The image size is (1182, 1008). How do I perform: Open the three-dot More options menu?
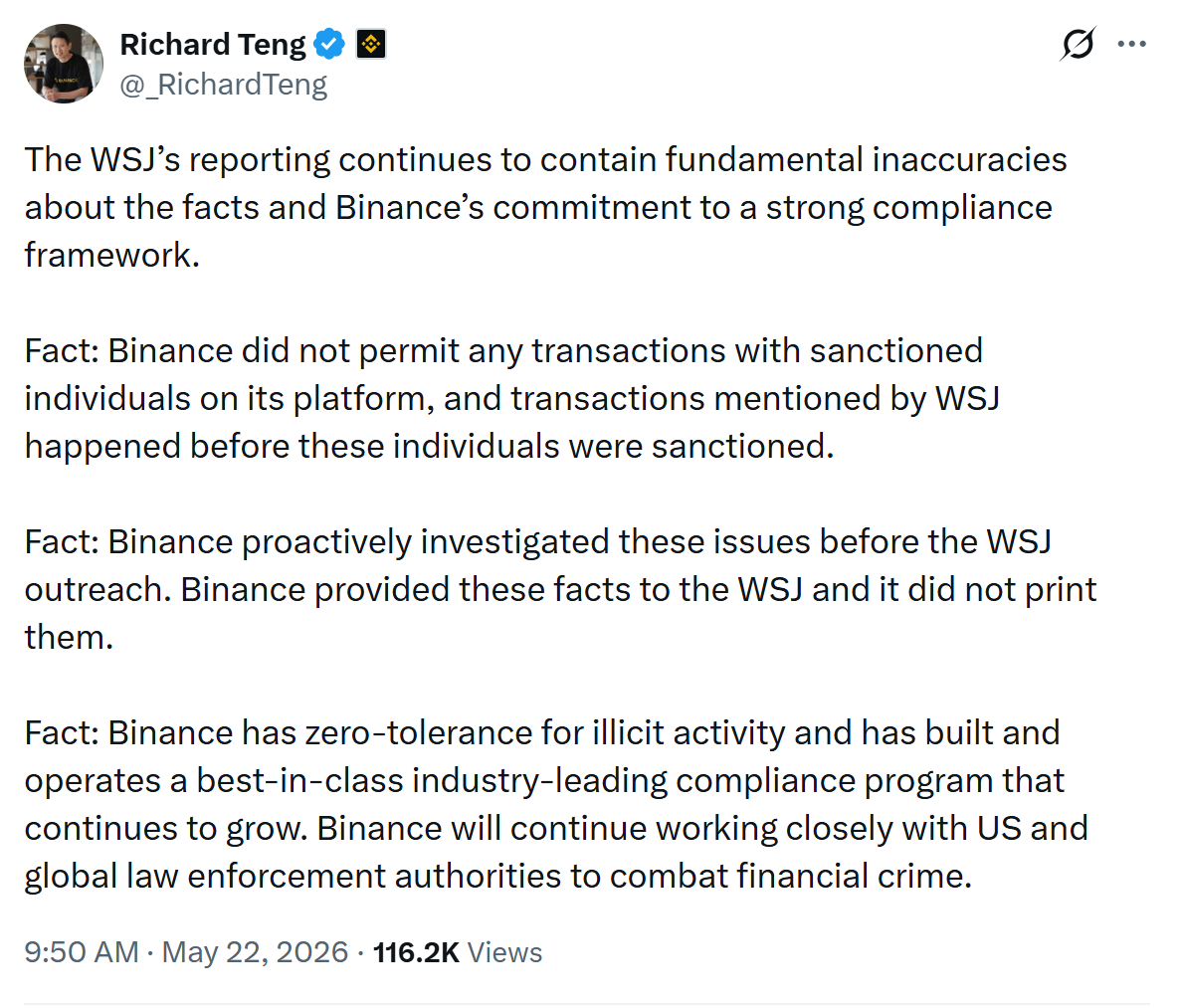[x=1131, y=45]
